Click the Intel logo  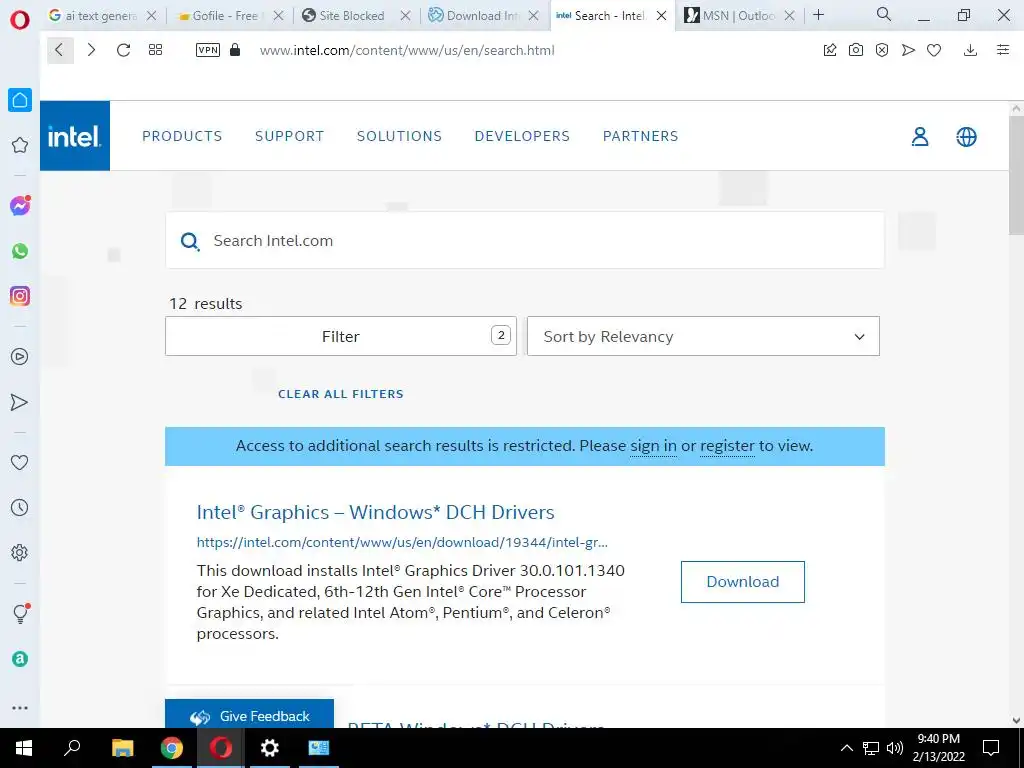[75, 136]
